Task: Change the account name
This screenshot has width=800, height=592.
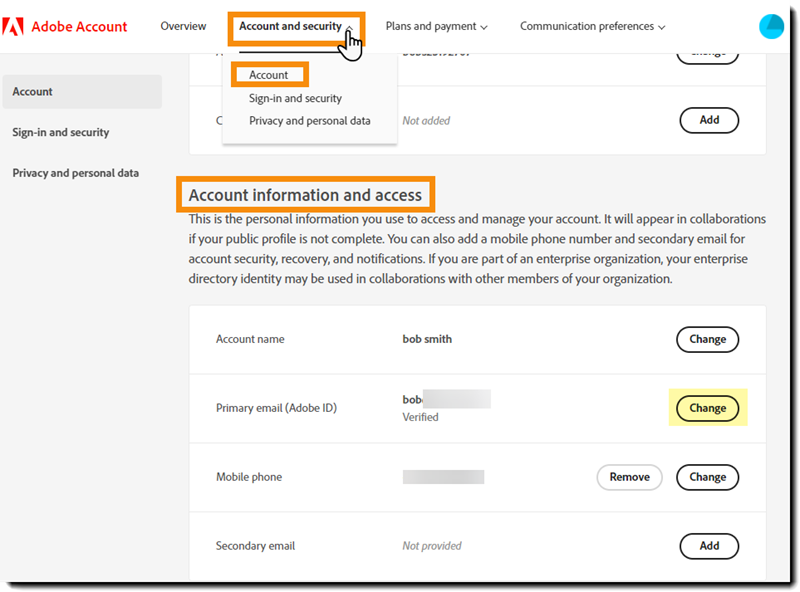Action: coord(707,339)
